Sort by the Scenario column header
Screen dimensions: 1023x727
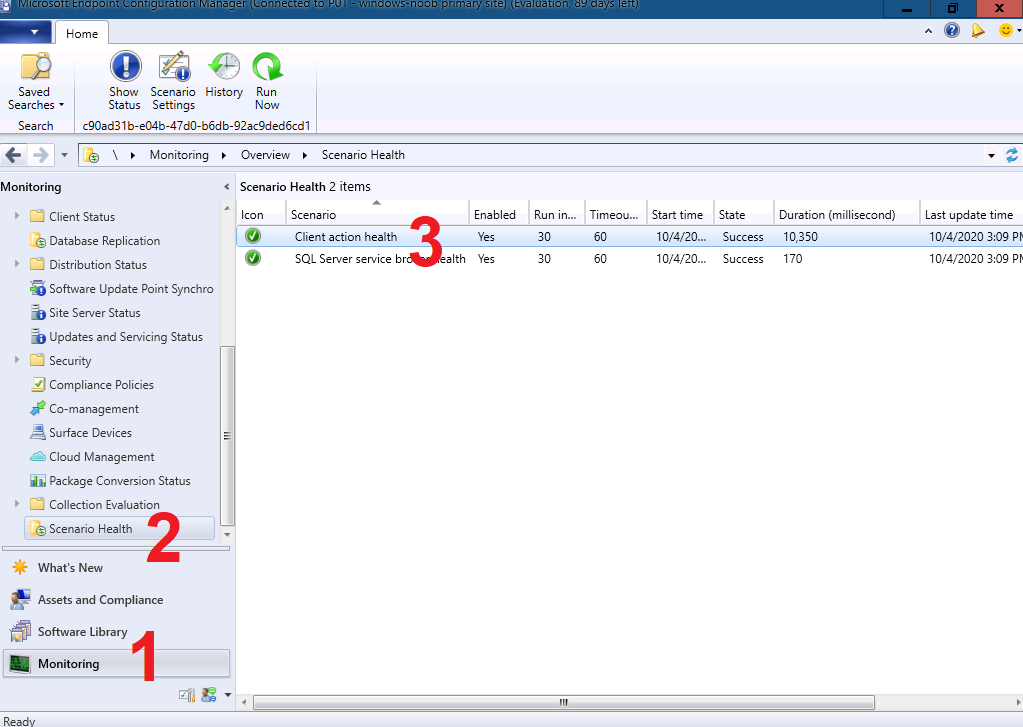point(377,215)
